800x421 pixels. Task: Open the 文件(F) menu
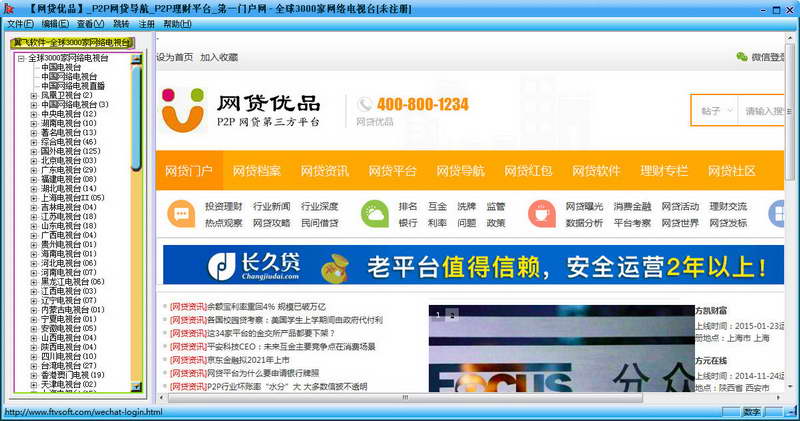click(x=20, y=24)
